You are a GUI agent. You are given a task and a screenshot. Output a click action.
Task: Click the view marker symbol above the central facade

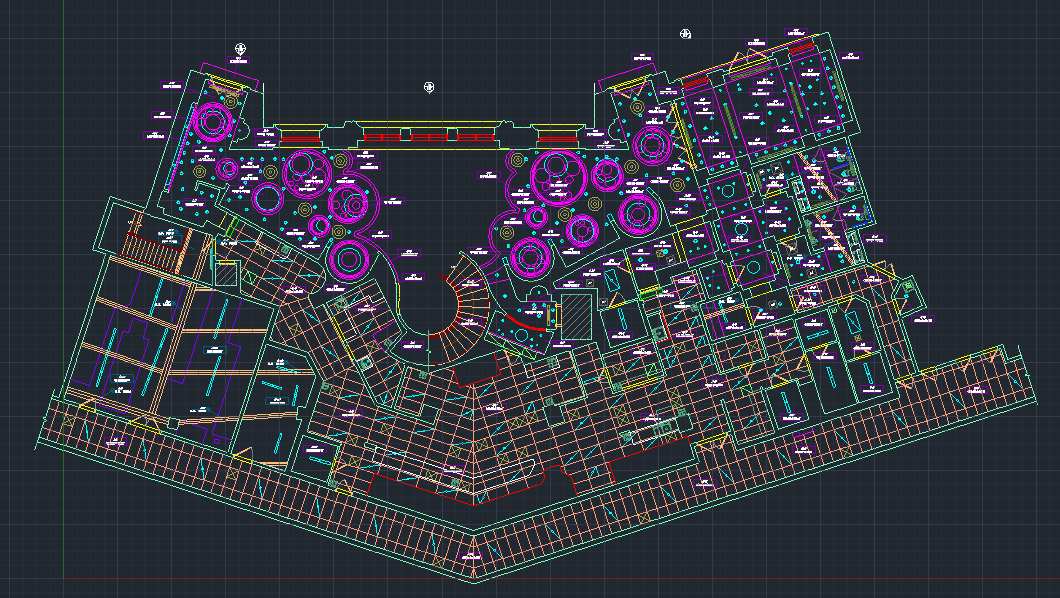pyautogui.click(x=429, y=87)
